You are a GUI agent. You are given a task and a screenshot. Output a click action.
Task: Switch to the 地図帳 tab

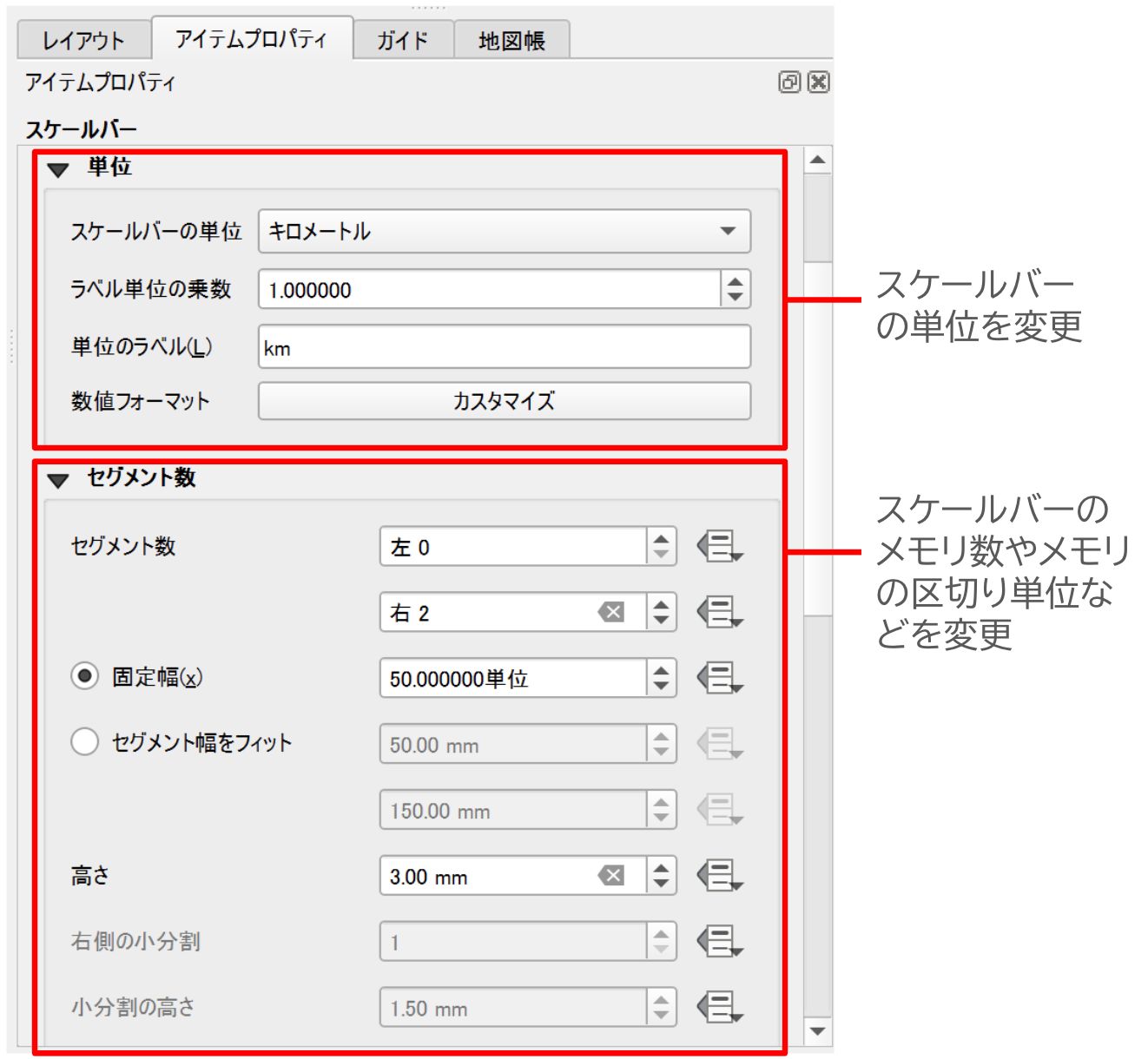(511, 41)
